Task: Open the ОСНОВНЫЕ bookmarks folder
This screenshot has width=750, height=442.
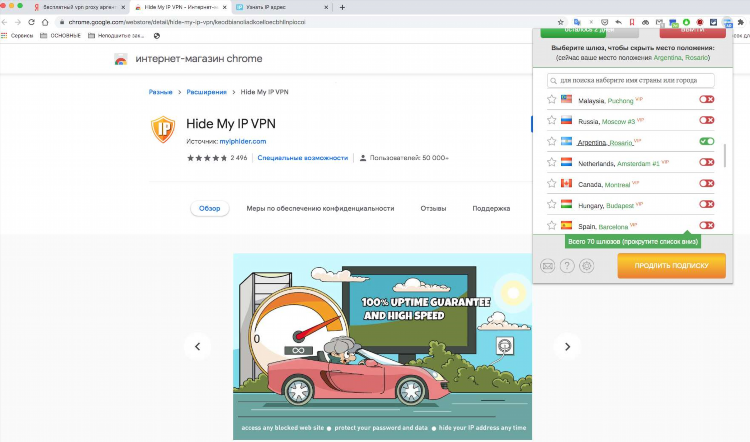Action: point(61,35)
